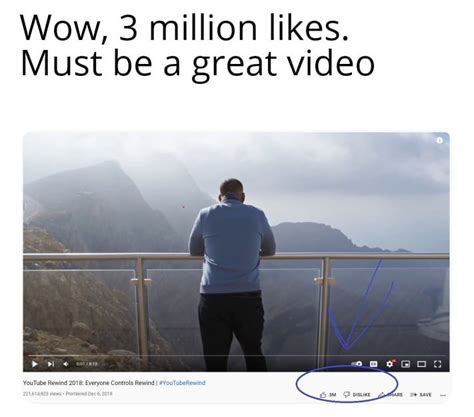Turn on subtitles/closed captions
Image resolution: width=474 pixels, height=417 pixels.
374,364
